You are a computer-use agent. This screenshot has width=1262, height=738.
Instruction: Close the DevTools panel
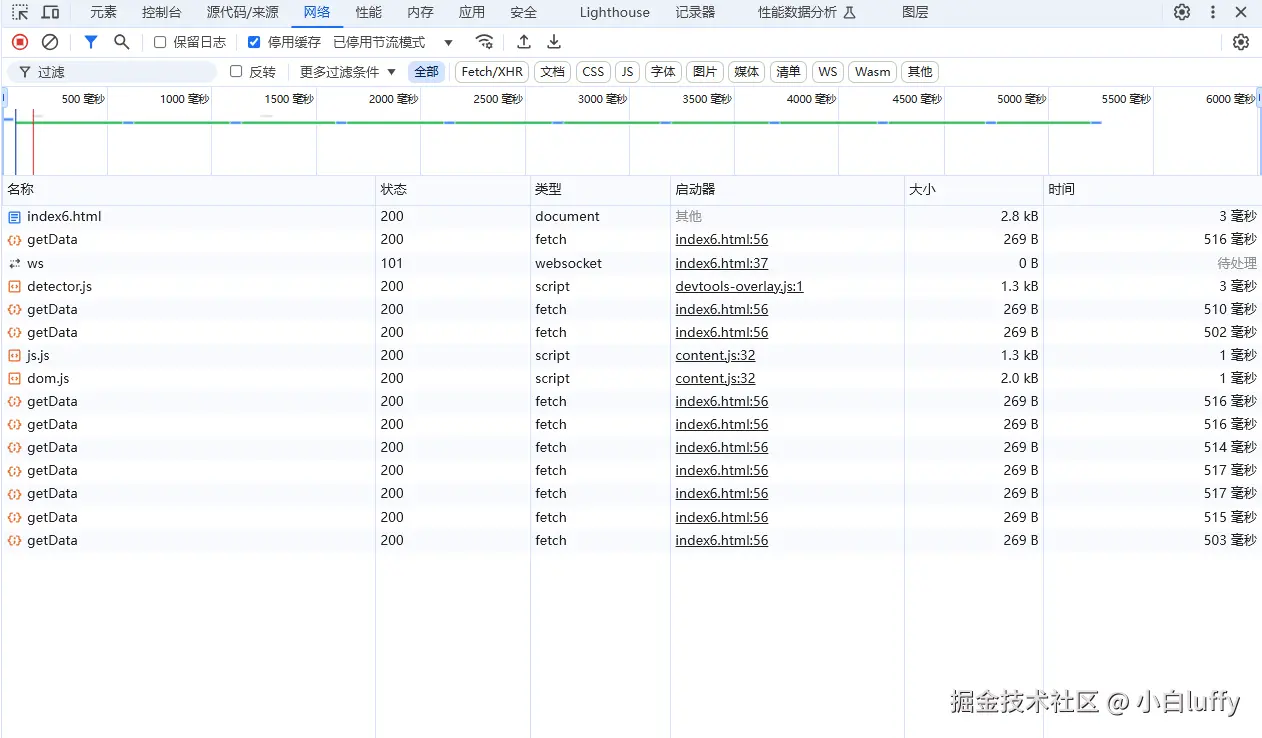(1241, 13)
